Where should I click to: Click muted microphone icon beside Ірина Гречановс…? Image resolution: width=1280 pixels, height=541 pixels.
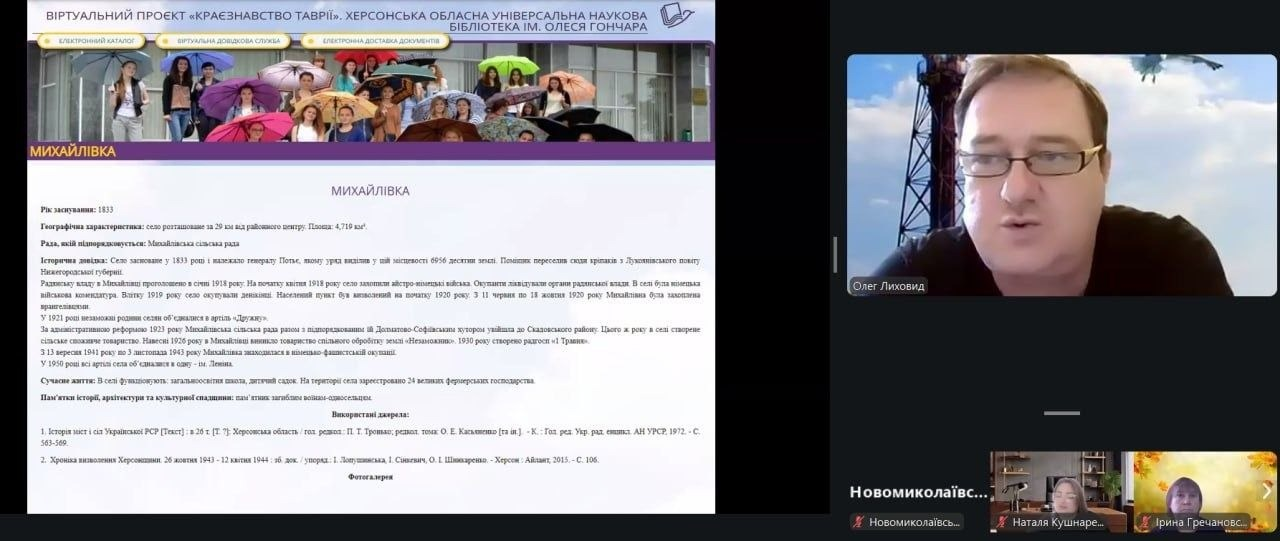pos(1145,522)
